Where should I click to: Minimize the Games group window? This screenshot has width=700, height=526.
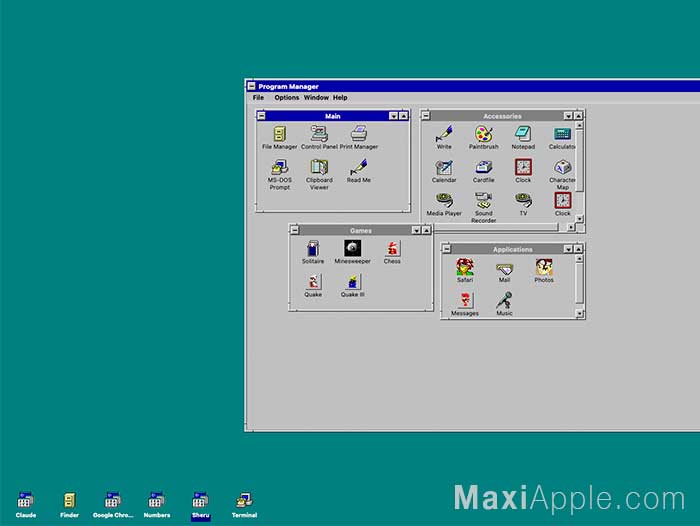[x=416, y=230]
